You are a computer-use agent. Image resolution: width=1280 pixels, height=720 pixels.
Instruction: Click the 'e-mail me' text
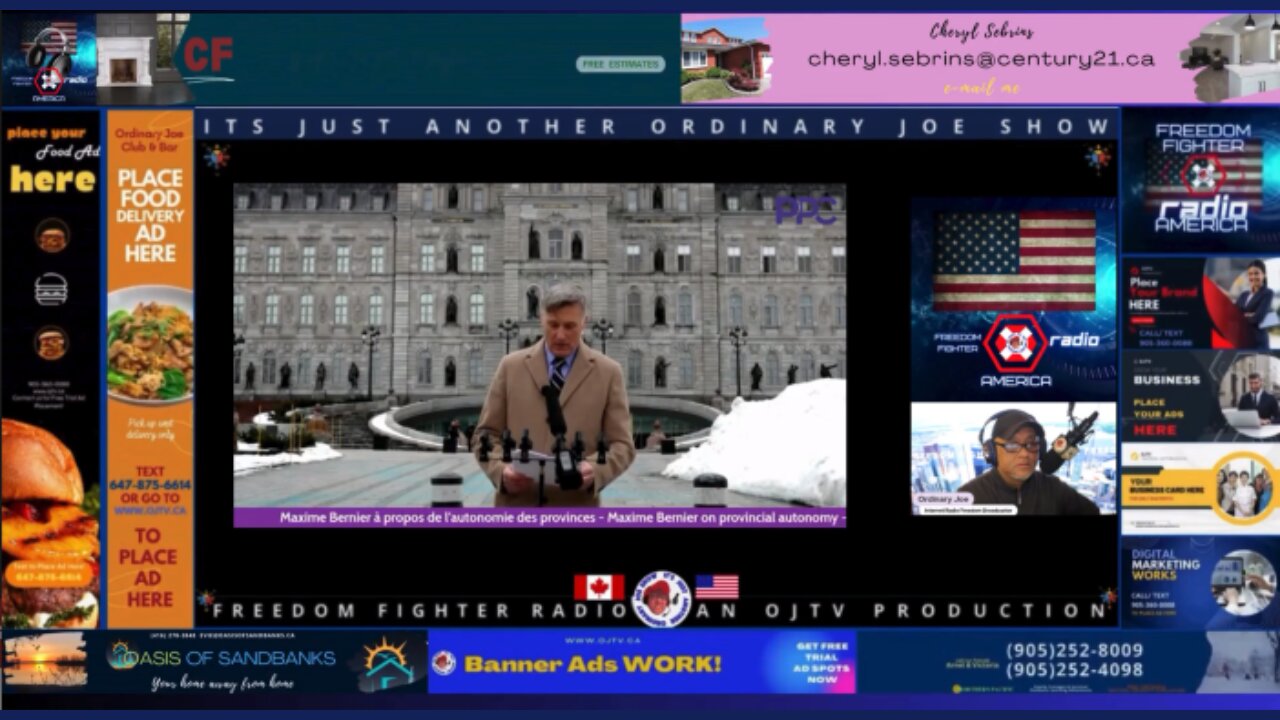[x=980, y=87]
